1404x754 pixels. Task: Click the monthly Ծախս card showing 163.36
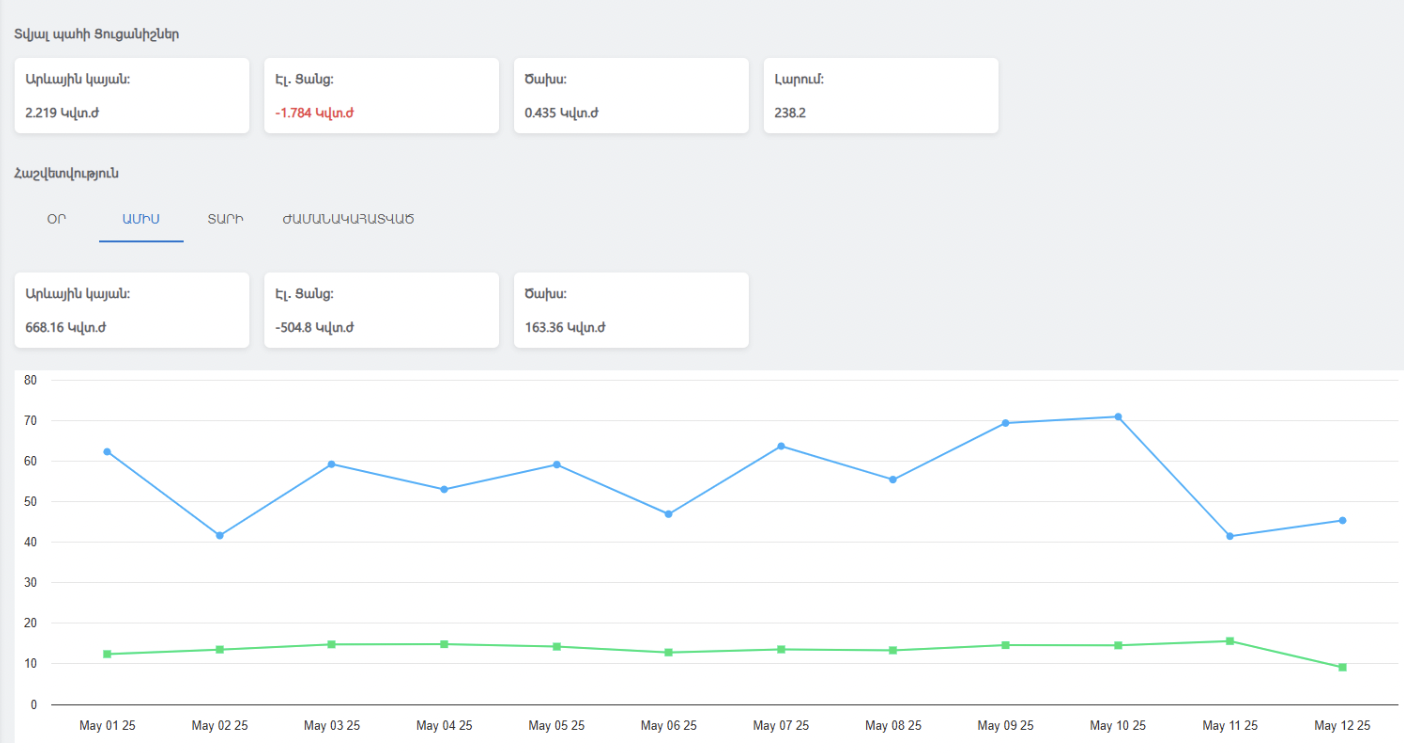(x=631, y=310)
